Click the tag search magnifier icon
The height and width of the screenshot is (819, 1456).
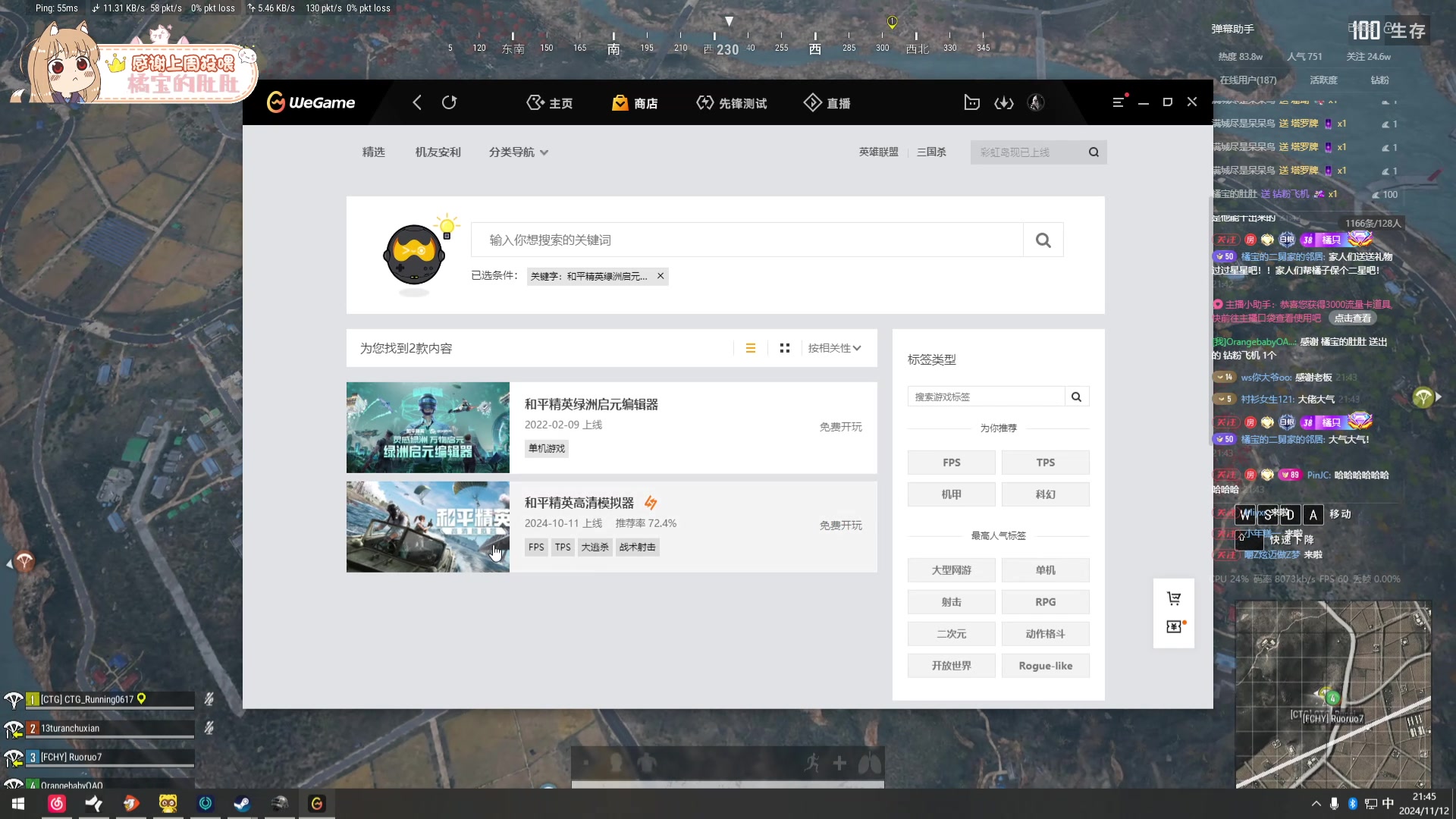[x=1077, y=396]
